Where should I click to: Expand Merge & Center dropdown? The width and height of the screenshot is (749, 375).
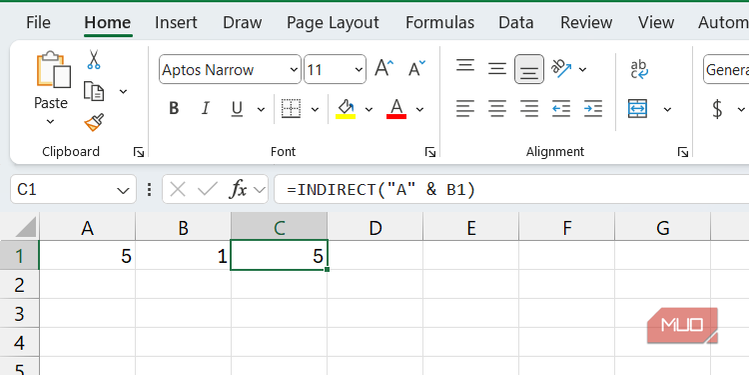[667, 109]
